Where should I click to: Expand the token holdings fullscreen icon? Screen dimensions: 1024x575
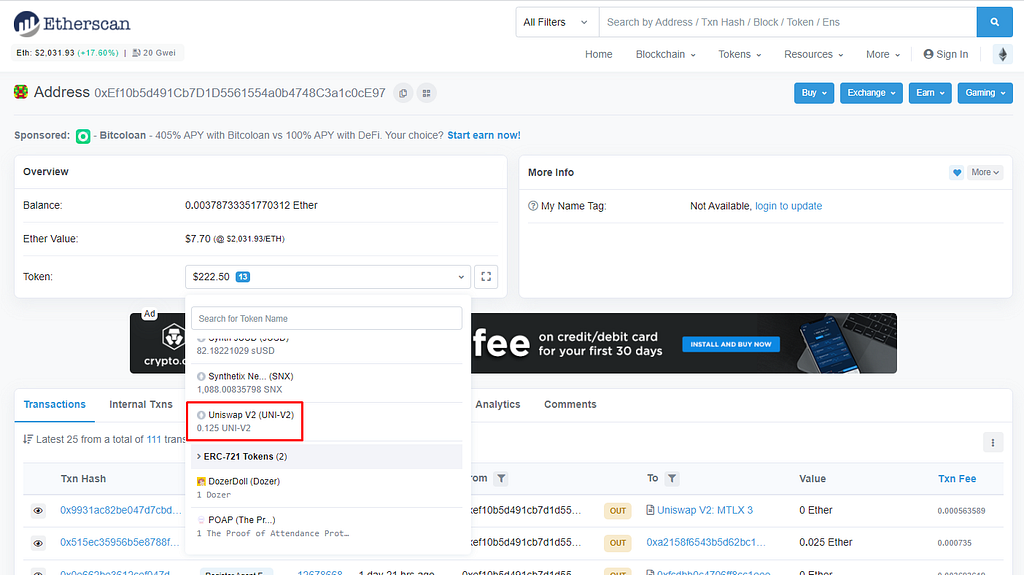pyautogui.click(x=486, y=276)
